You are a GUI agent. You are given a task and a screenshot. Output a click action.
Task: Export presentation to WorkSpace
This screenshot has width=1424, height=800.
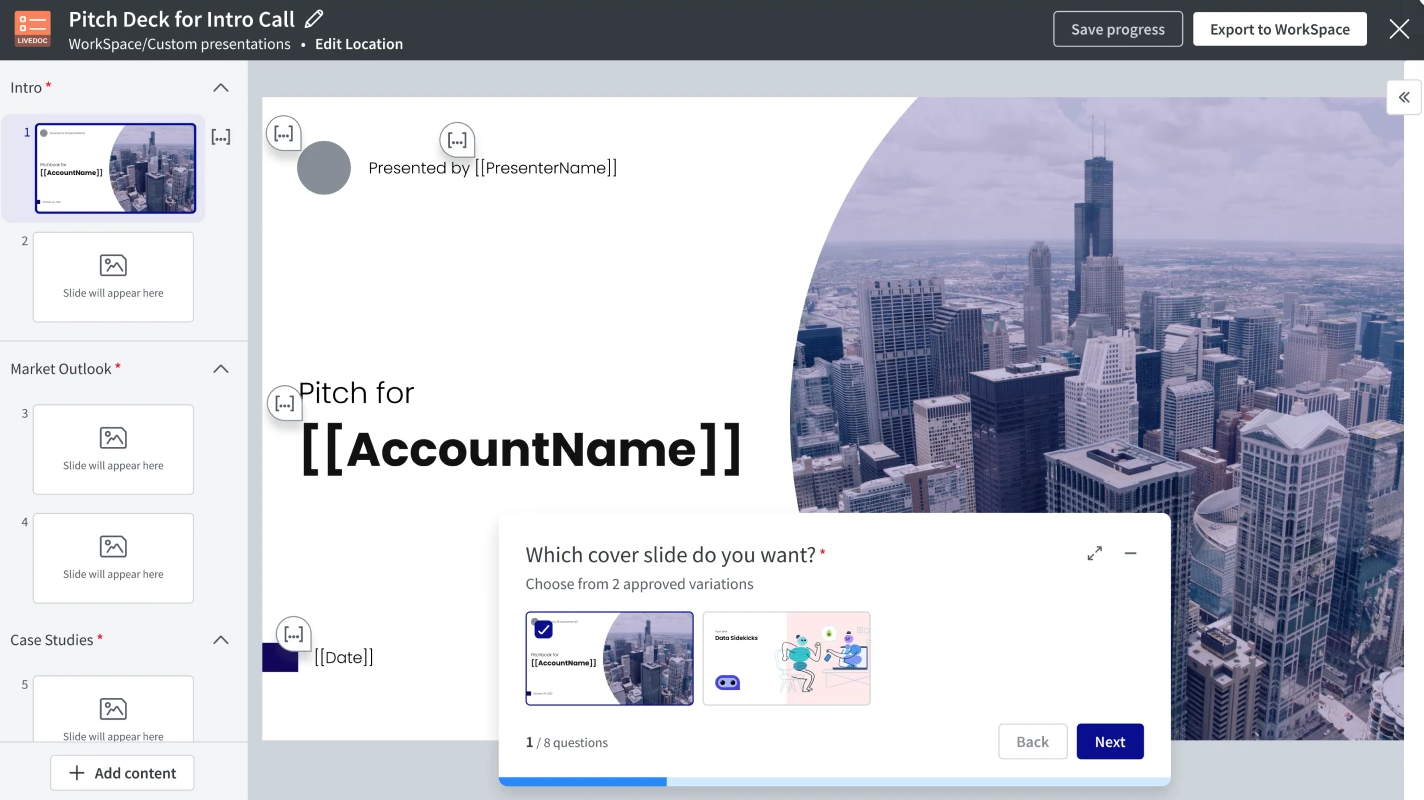1280,29
